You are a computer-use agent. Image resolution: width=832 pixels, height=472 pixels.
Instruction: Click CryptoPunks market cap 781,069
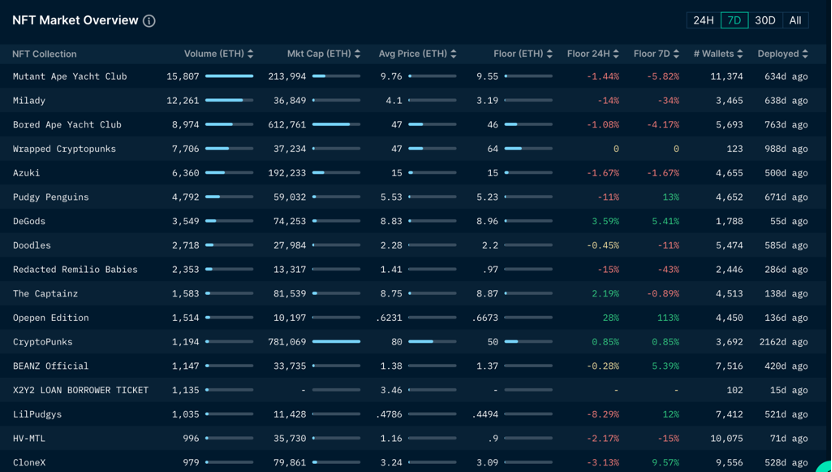(x=287, y=342)
